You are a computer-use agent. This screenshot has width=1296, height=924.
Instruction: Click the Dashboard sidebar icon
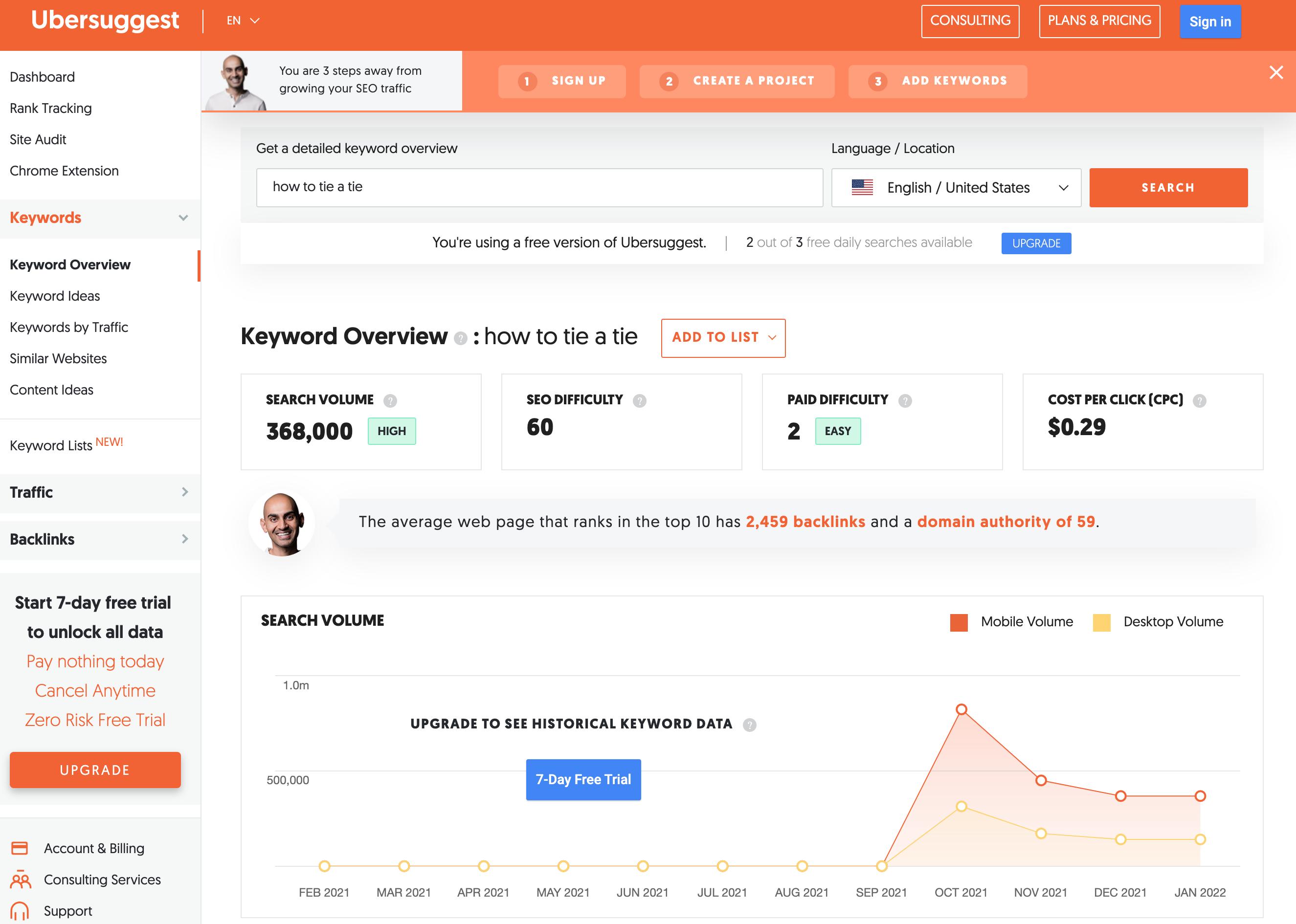(x=42, y=77)
